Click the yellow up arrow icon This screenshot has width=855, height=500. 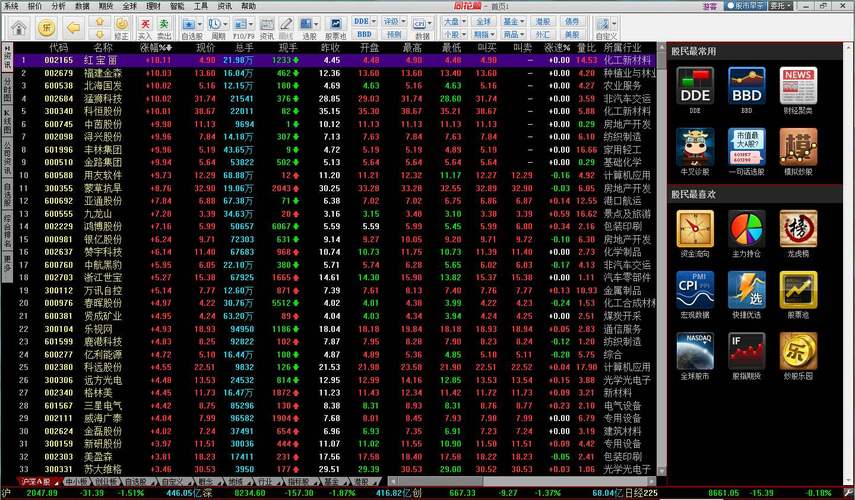100,22
